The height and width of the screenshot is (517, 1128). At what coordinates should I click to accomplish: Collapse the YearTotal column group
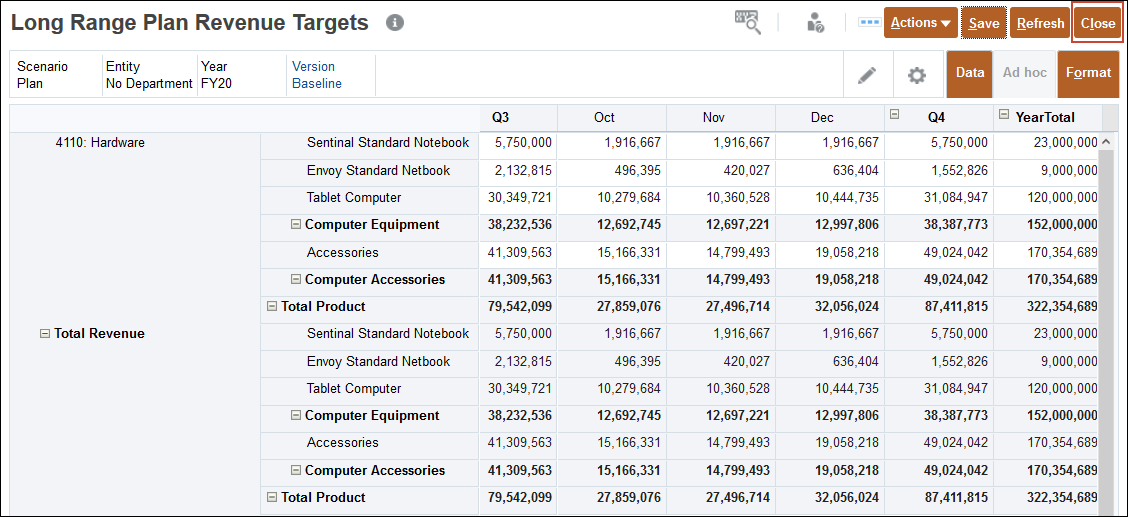(x=1004, y=114)
